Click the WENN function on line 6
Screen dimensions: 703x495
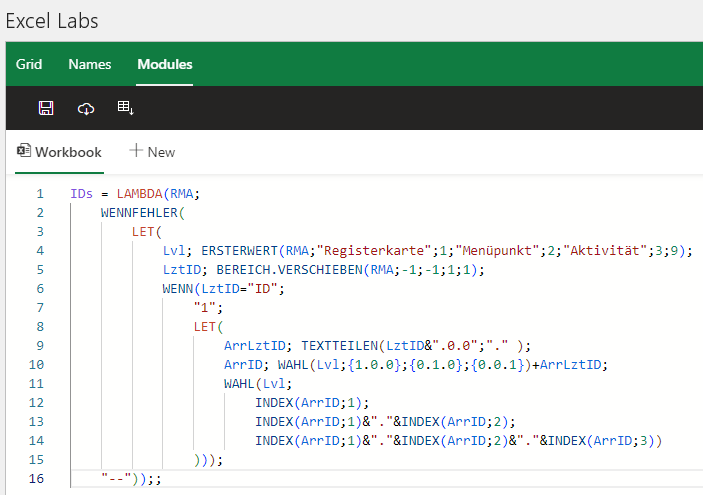pos(178,288)
